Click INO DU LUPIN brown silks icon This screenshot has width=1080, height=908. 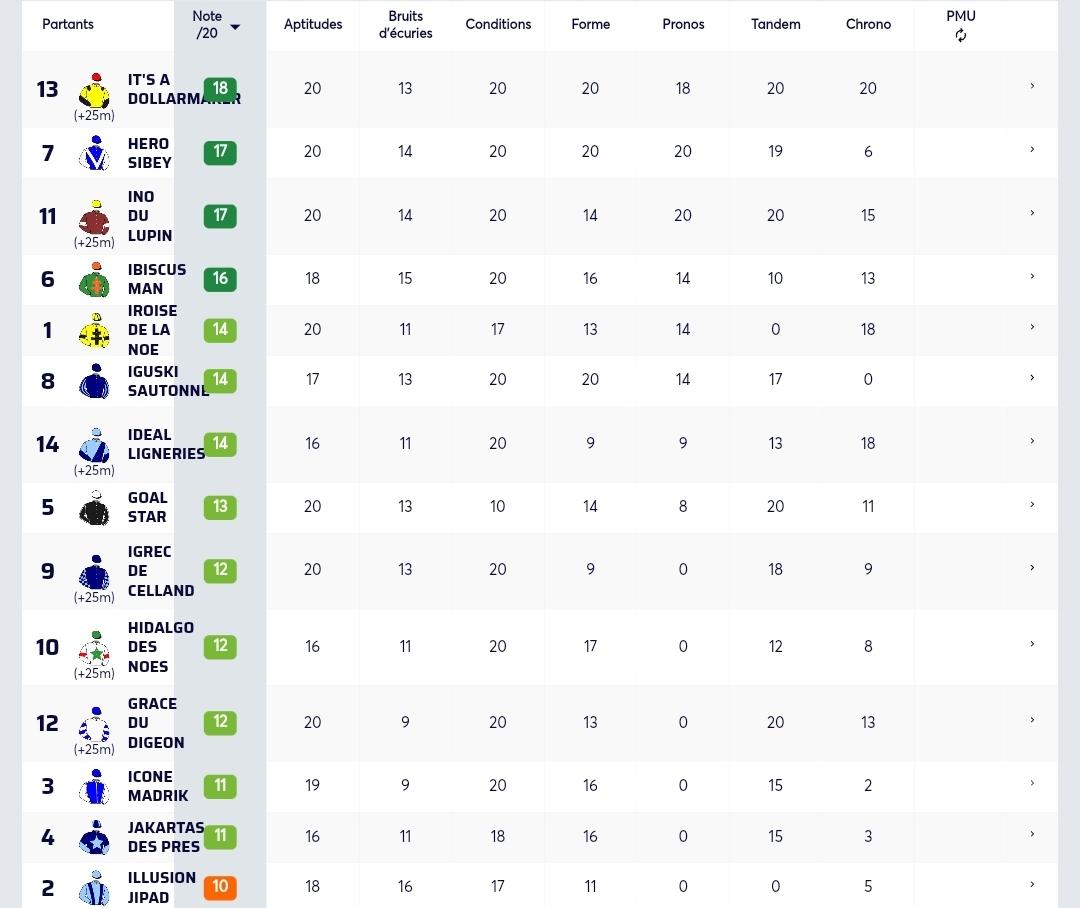point(95,217)
